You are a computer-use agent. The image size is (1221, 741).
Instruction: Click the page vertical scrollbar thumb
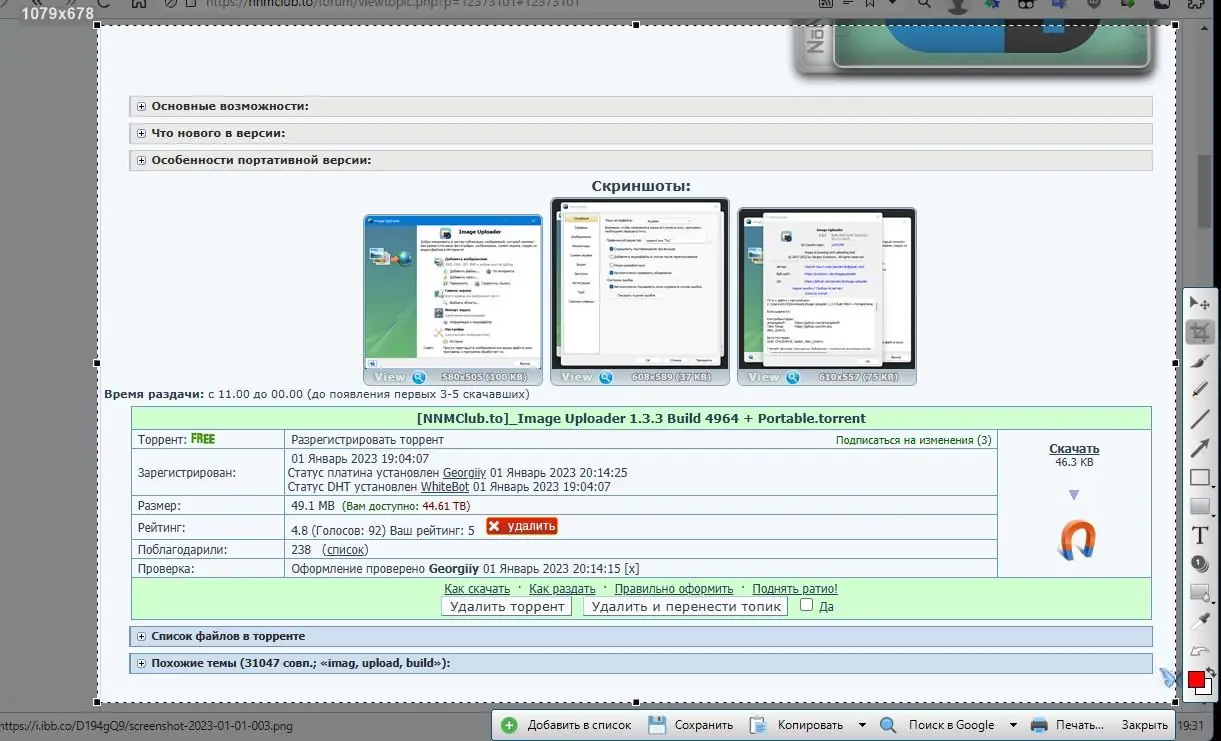tap(1205, 189)
